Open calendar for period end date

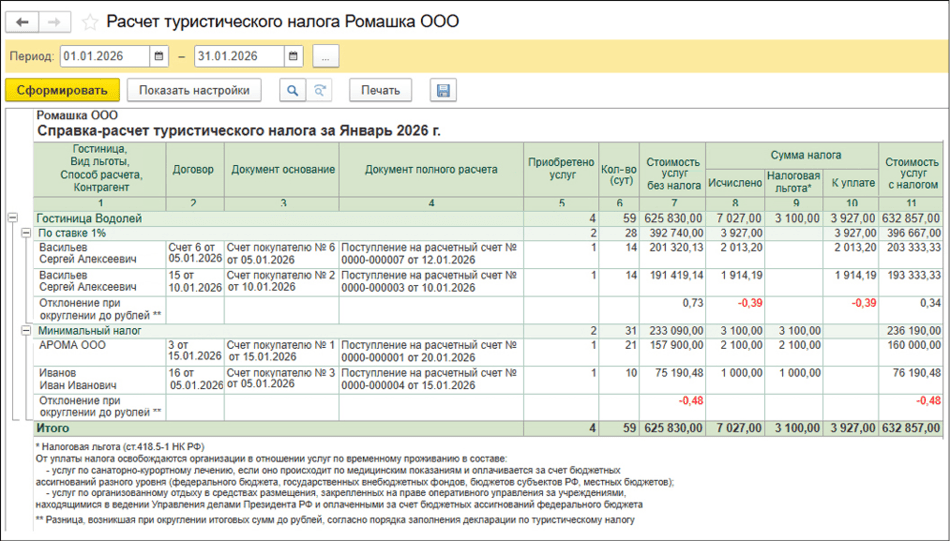293,56
